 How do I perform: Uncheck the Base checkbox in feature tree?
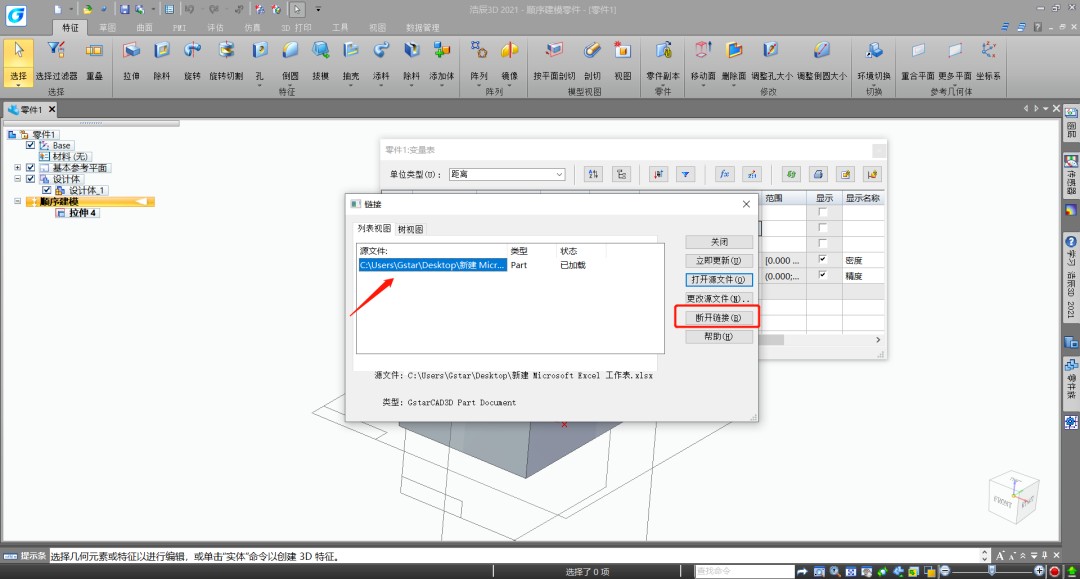coord(30,145)
